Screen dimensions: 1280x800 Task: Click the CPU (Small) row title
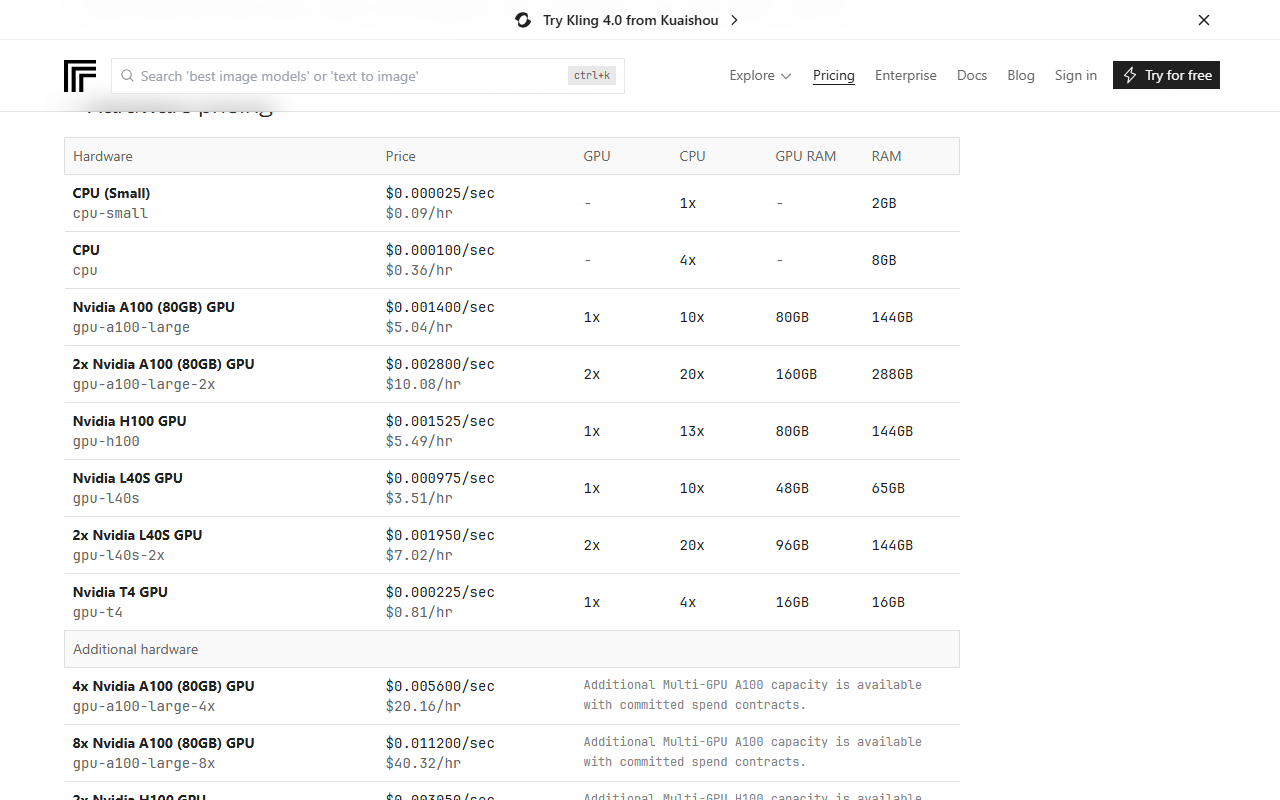[112, 193]
